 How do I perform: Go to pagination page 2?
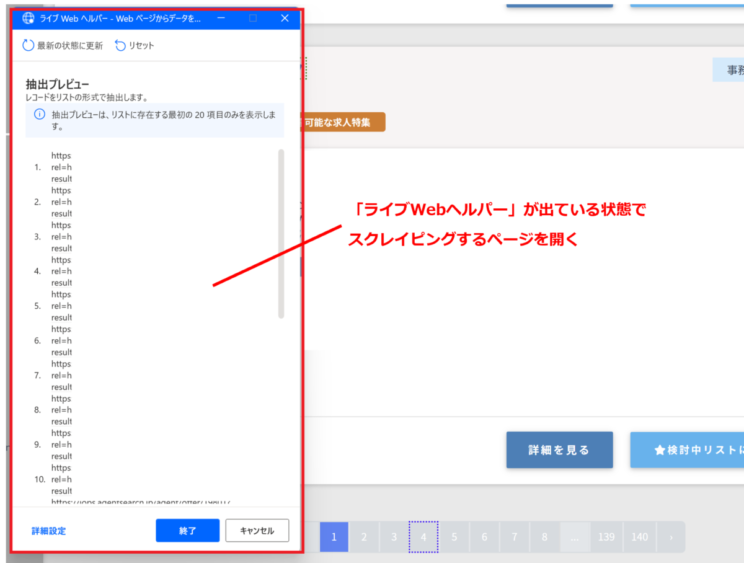coord(364,537)
